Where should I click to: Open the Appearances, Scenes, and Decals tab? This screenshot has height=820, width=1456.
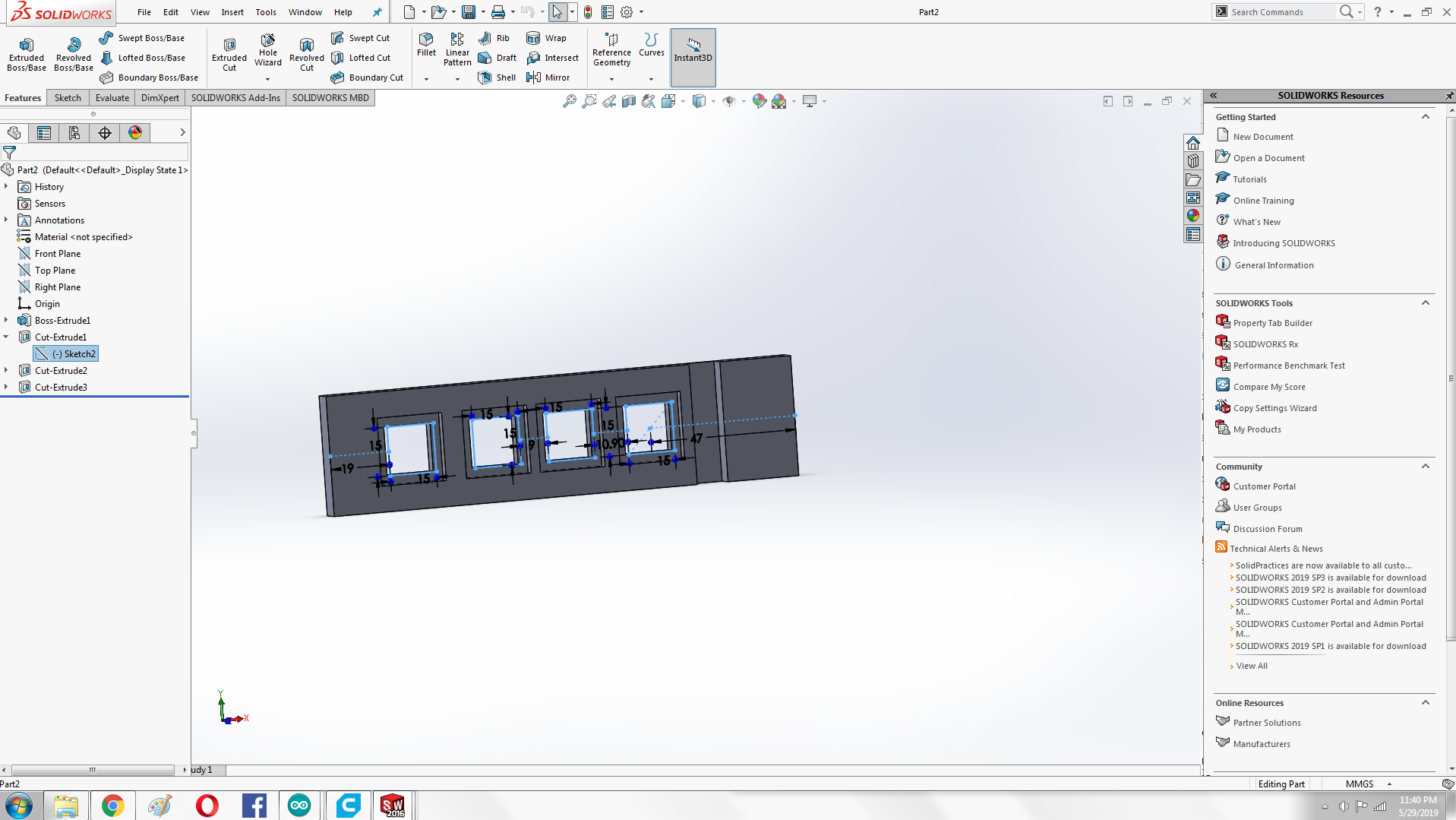tap(1193, 216)
